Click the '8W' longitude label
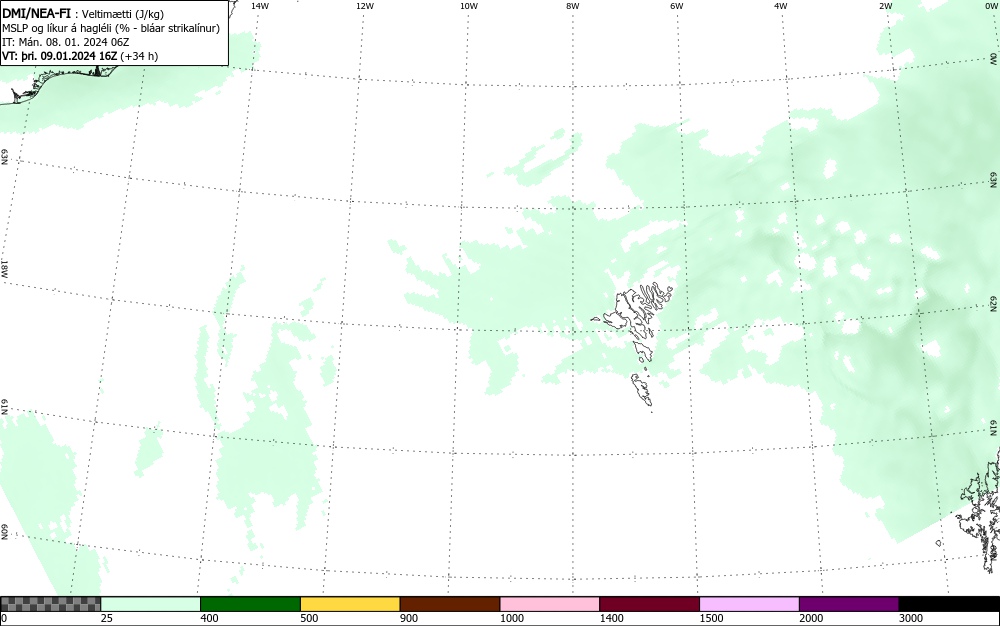The height and width of the screenshot is (626, 1000). coord(573,6)
